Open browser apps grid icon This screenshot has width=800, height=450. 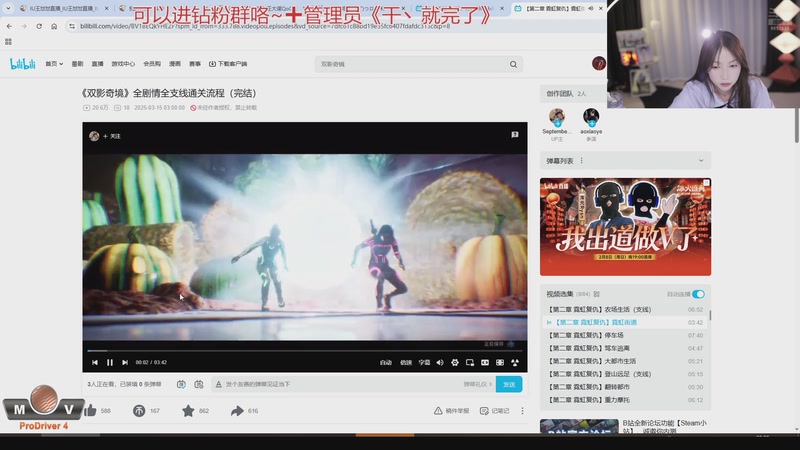[8, 42]
